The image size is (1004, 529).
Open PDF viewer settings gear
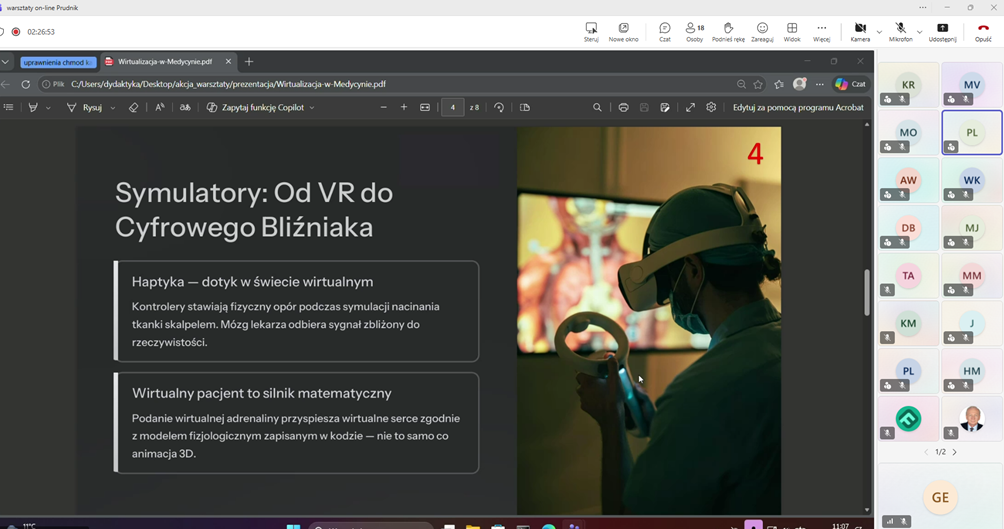point(711,107)
